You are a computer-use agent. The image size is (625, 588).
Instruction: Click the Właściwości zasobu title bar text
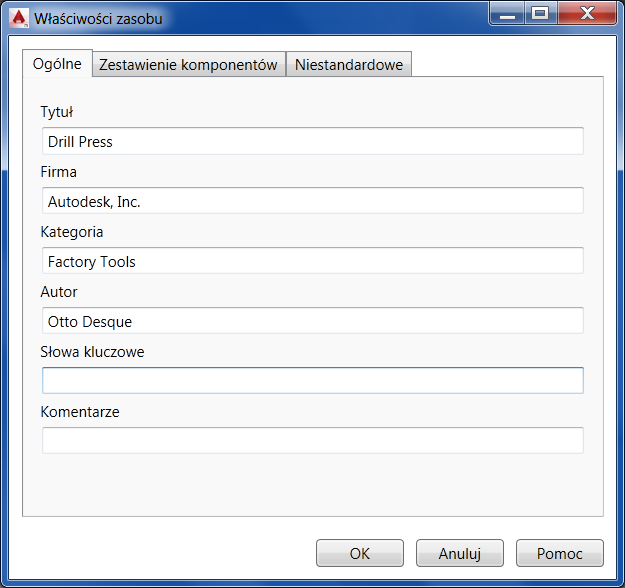(x=98, y=18)
